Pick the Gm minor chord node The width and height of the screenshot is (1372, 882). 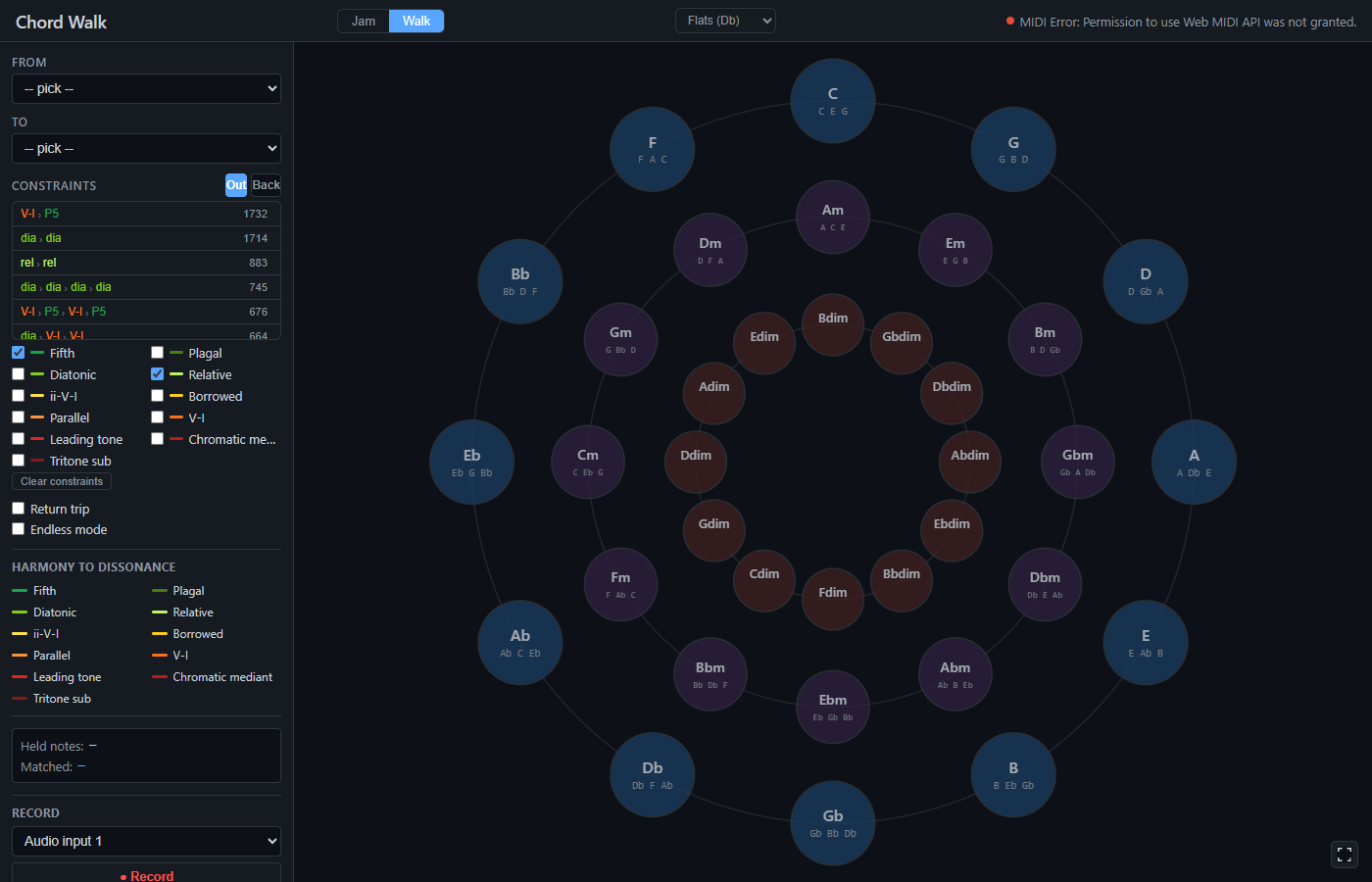(620, 339)
